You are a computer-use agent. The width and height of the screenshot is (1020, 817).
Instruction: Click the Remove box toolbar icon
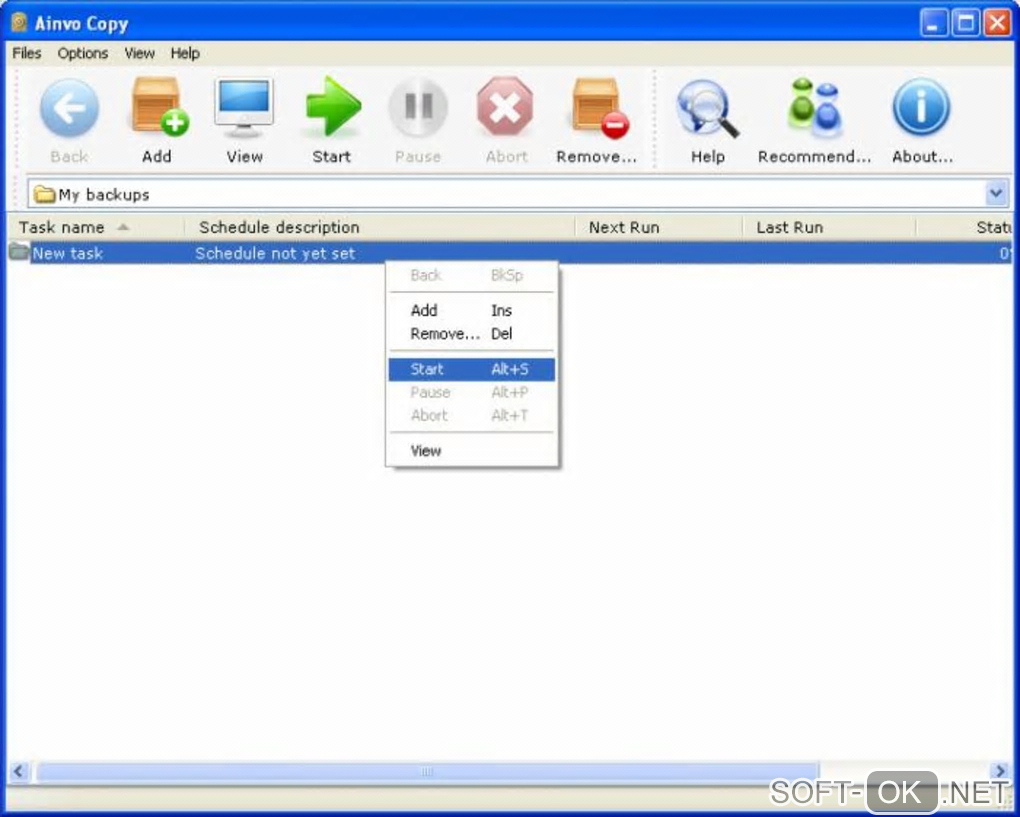point(600,108)
